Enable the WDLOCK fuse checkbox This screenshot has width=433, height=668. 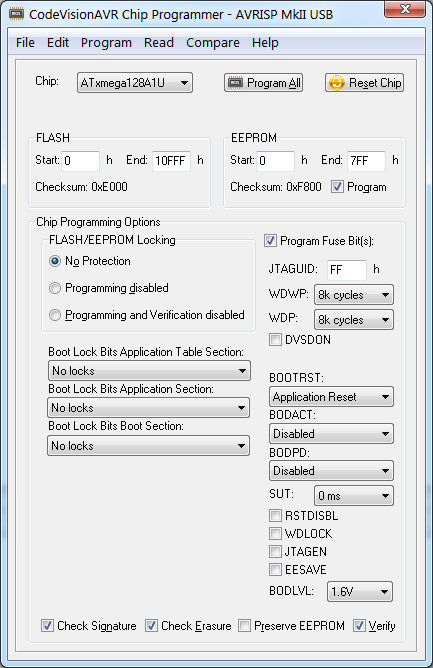(x=275, y=533)
